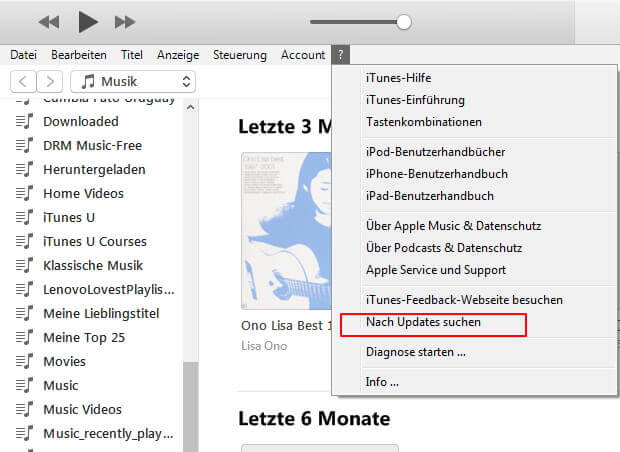
Task: Open the Steuerung menu
Action: 240,55
